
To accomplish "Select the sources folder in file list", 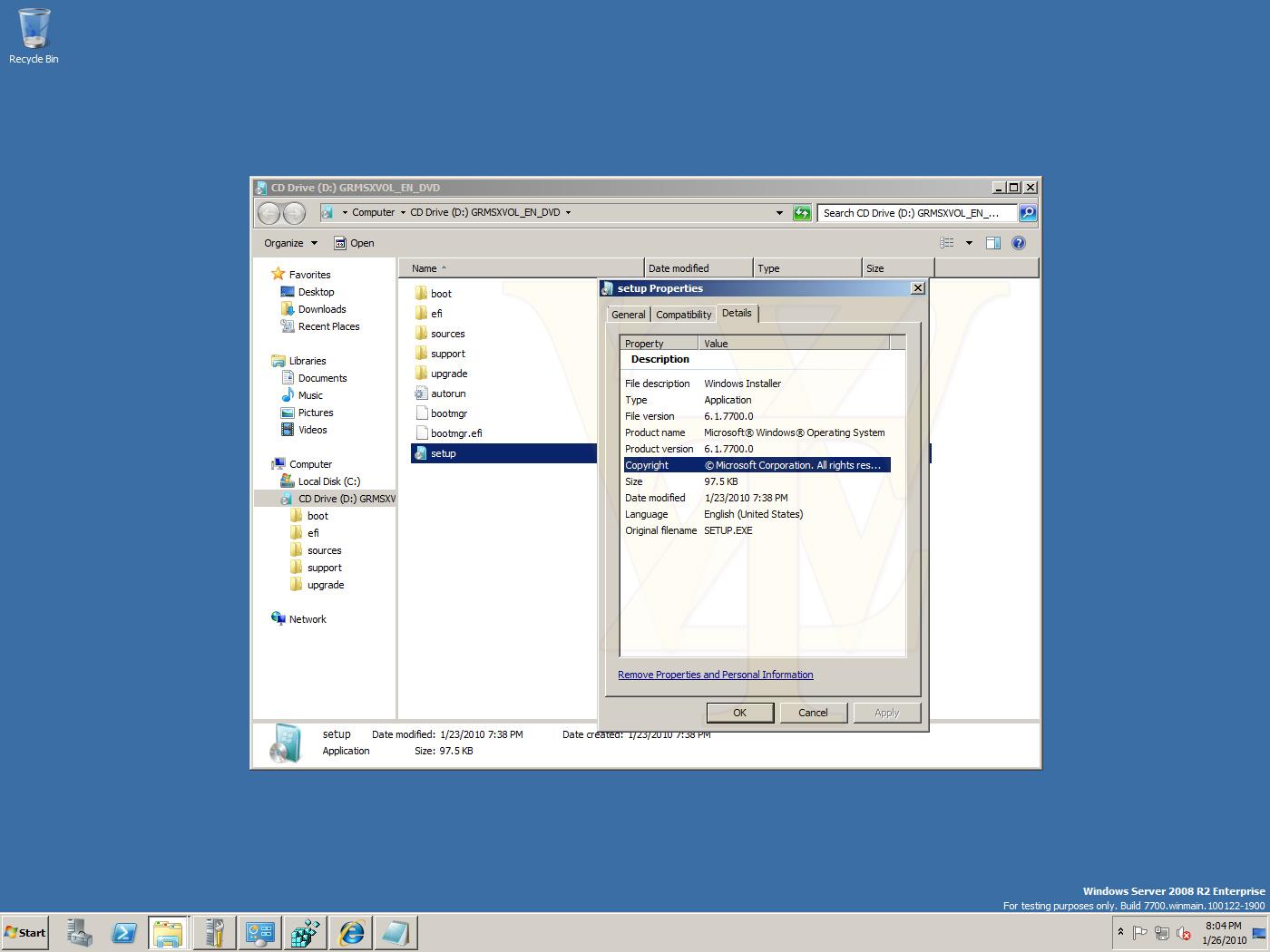I will pos(439,334).
